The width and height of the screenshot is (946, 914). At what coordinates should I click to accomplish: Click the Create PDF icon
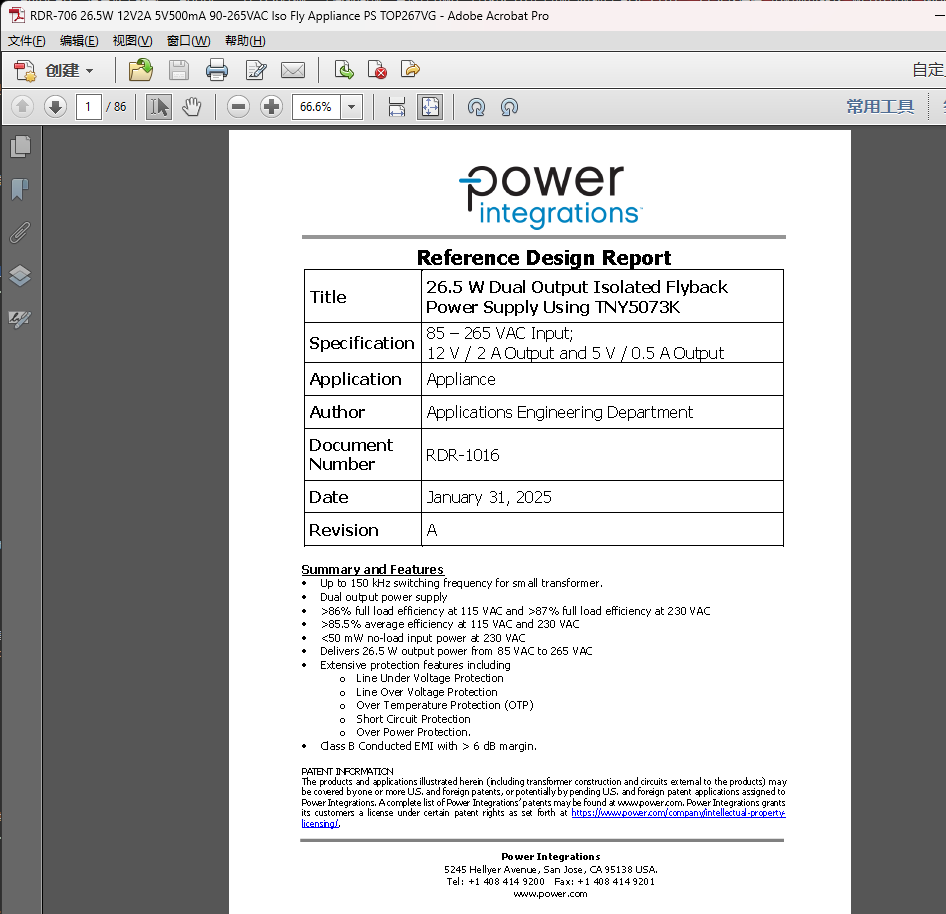point(25,71)
